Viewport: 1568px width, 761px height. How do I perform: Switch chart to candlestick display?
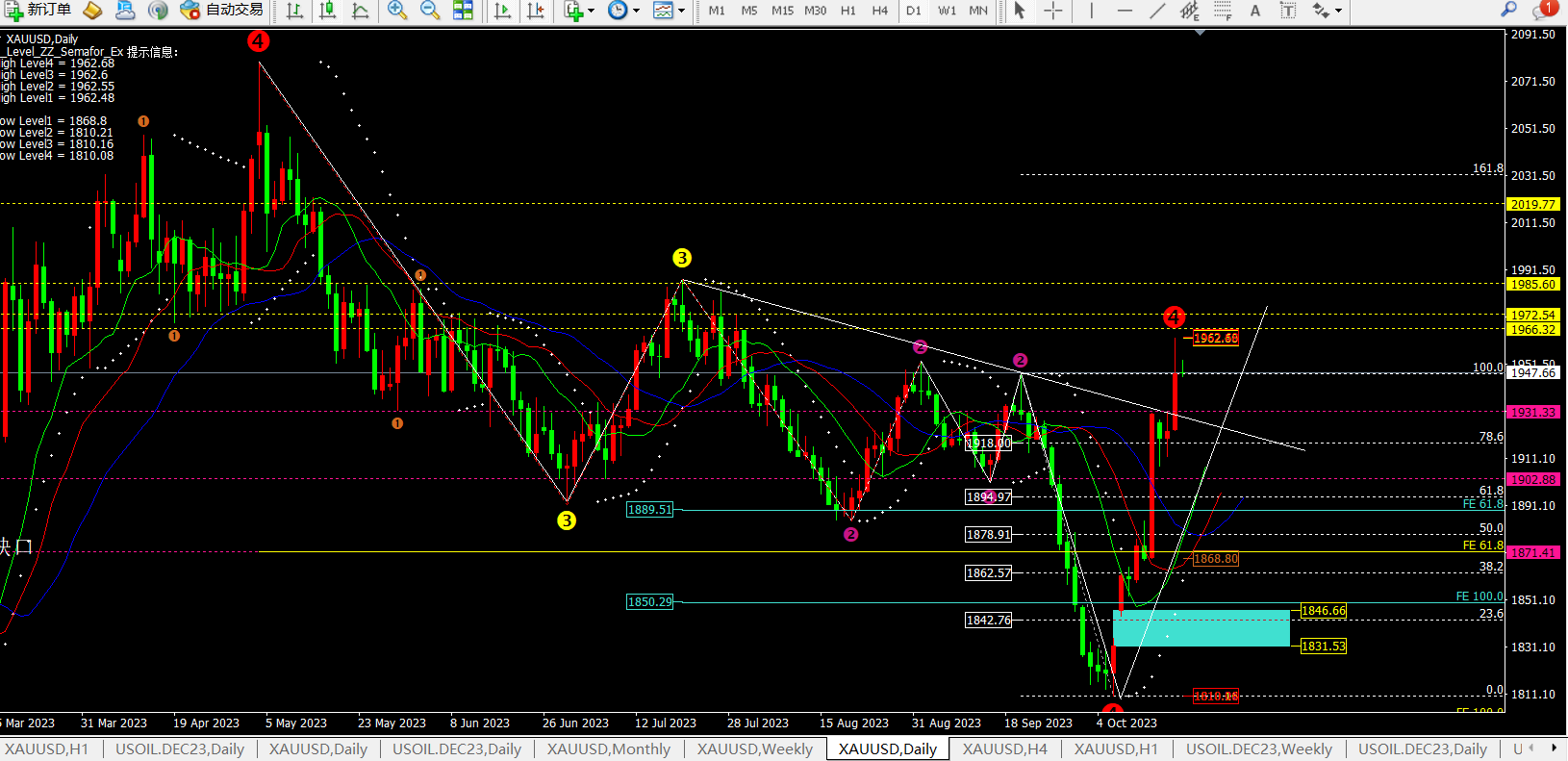tap(328, 11)
